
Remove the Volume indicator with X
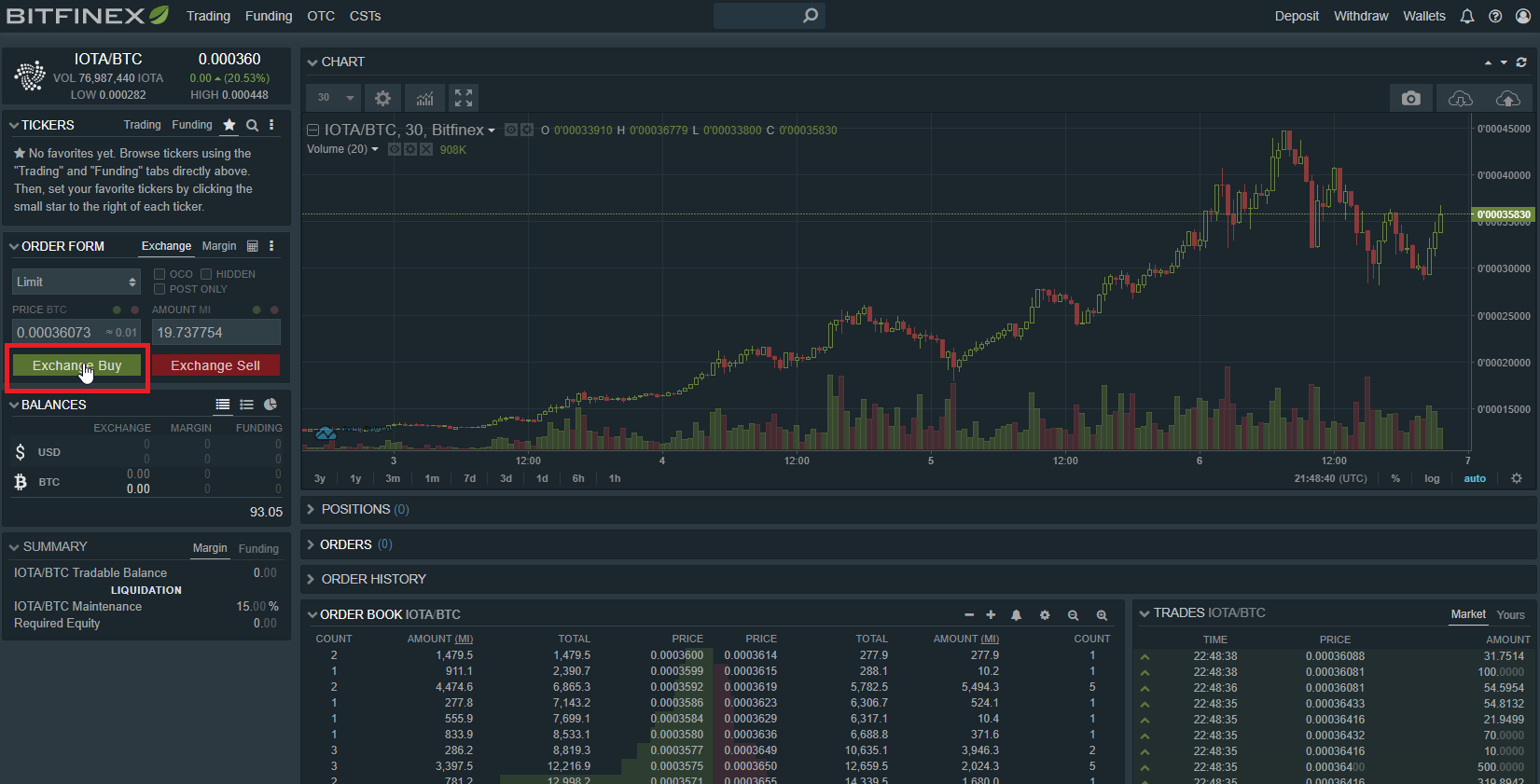[426, 149]
